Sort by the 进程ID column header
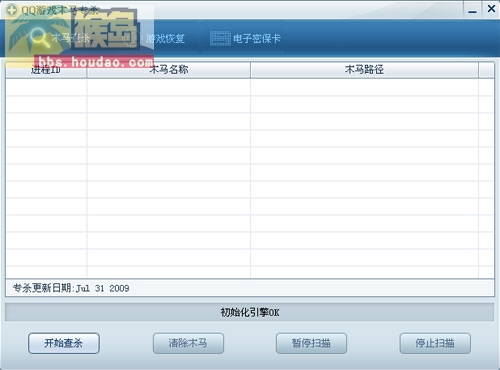Image resolution: width=500 pixels, height=370 pixels. pyautogui.click(x=46, y=70)
